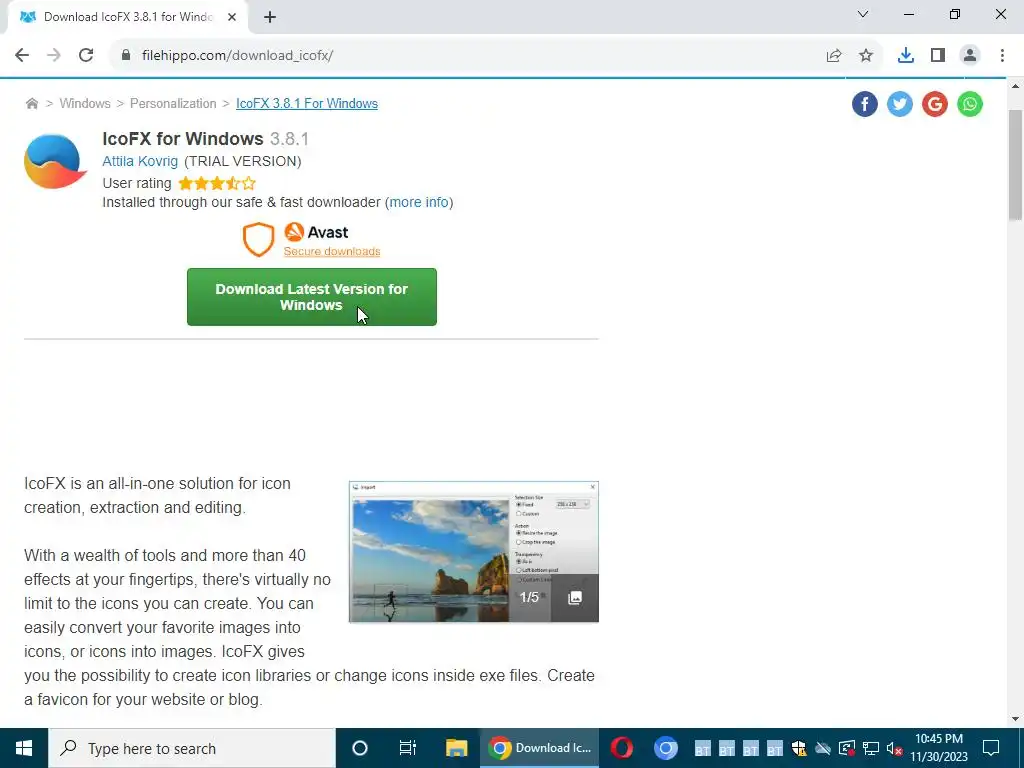The height and width of the screenshot is (768, 1024).
Task: Open the Personalization breadcrumb link
Action: click(173, 104)
